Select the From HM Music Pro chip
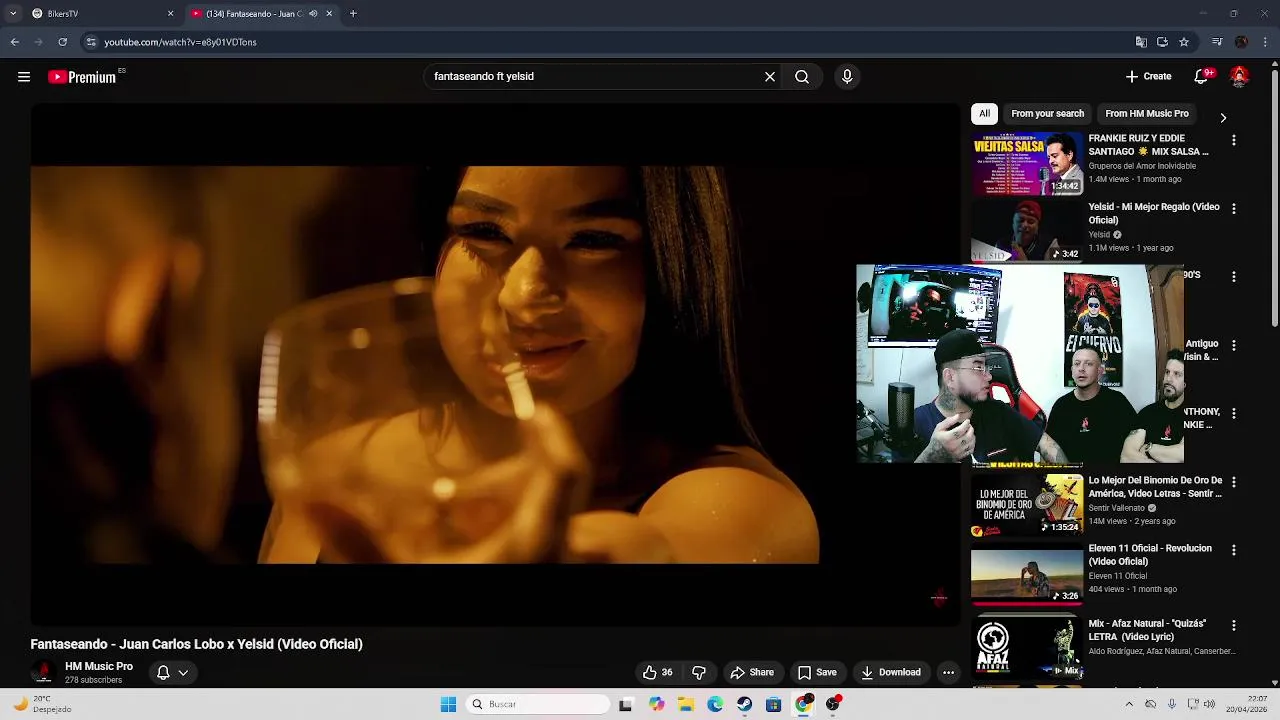 1147,114
